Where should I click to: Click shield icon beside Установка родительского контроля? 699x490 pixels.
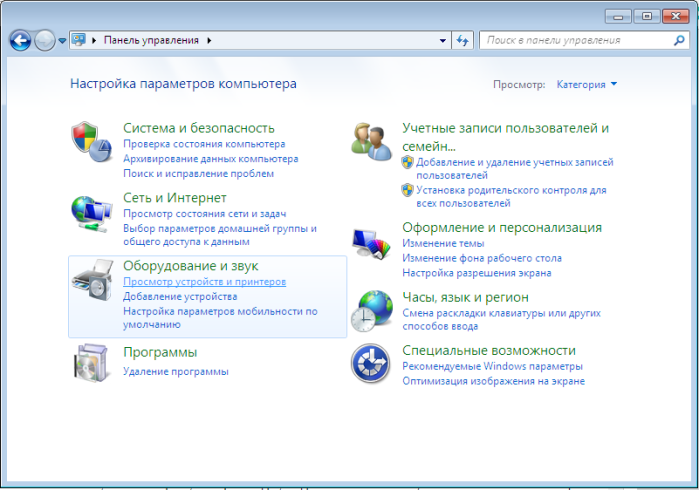pos(407,190)
